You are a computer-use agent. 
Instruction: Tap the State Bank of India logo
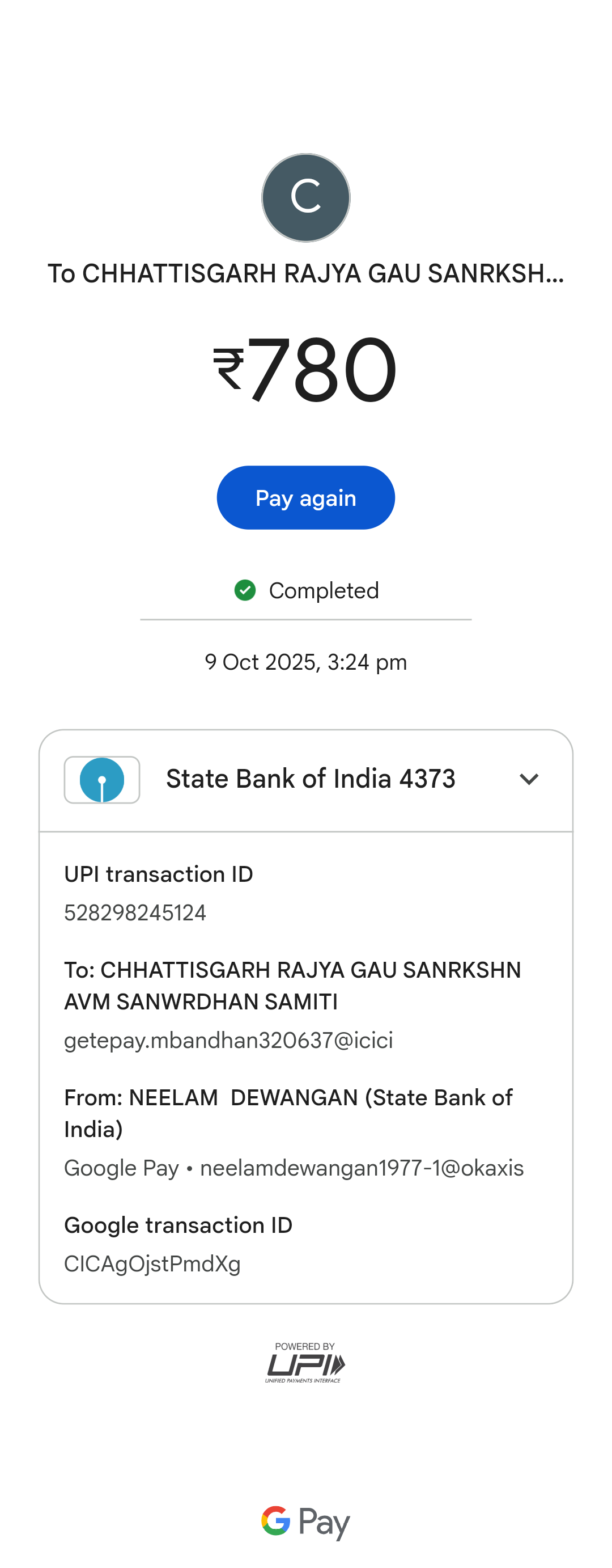coord(102,780)
